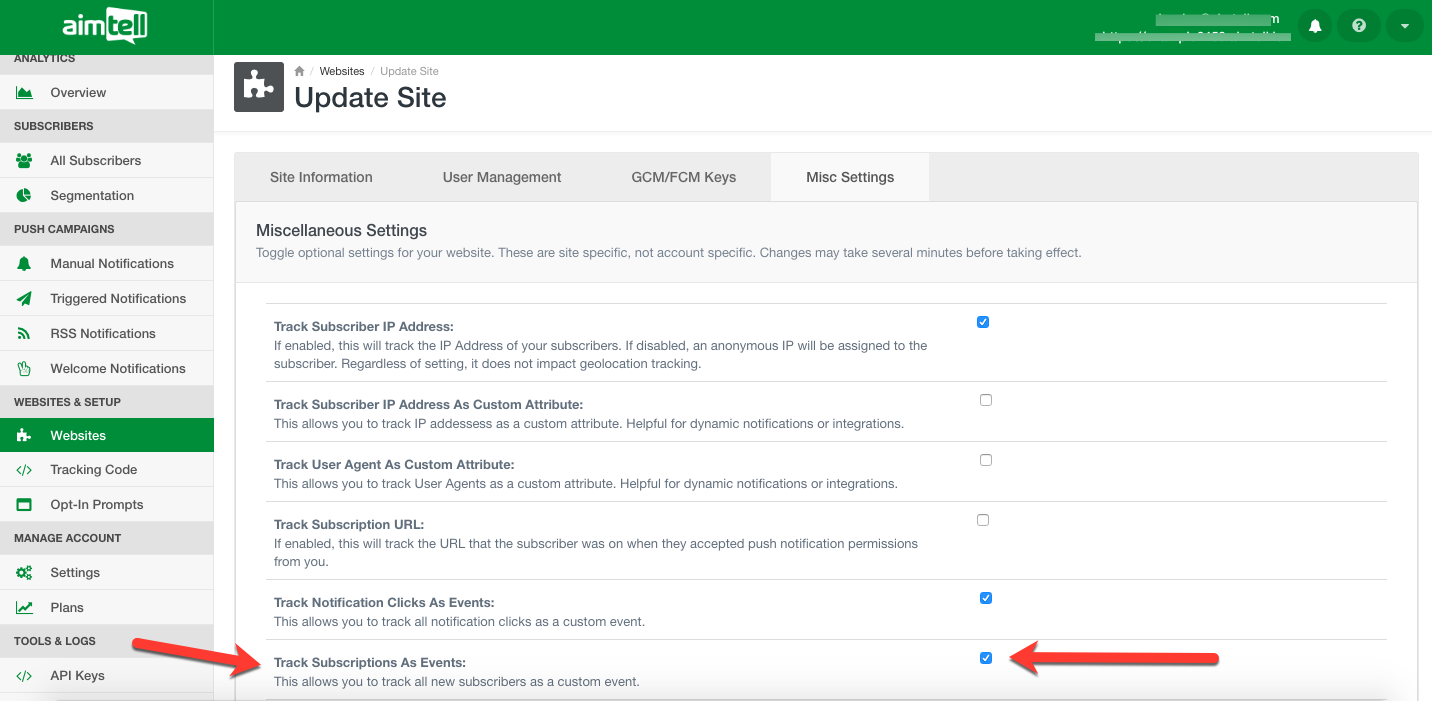
Task: Click the Aimtell logo
Action: point(105,26)
